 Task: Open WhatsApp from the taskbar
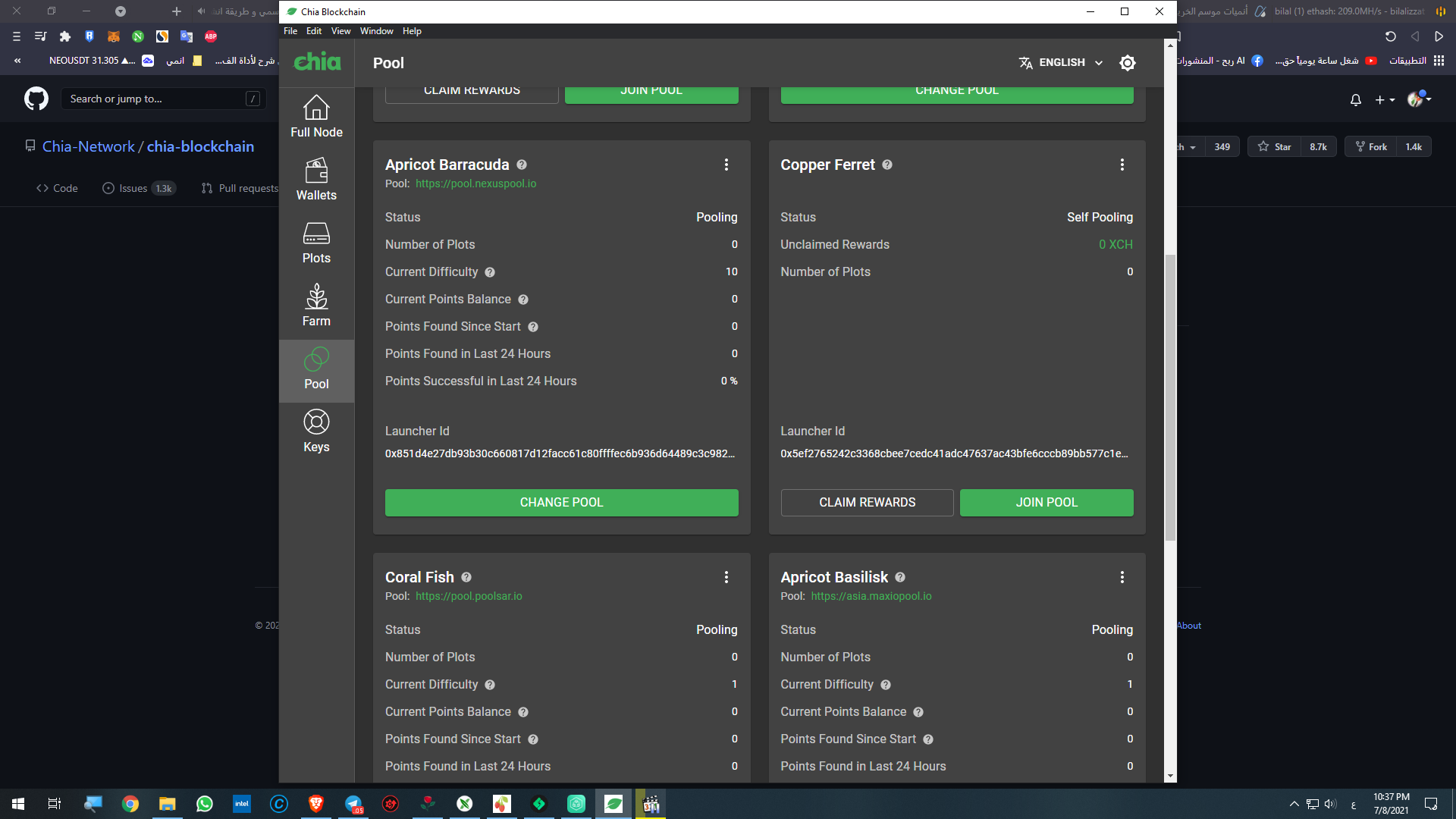pos(205,804)
